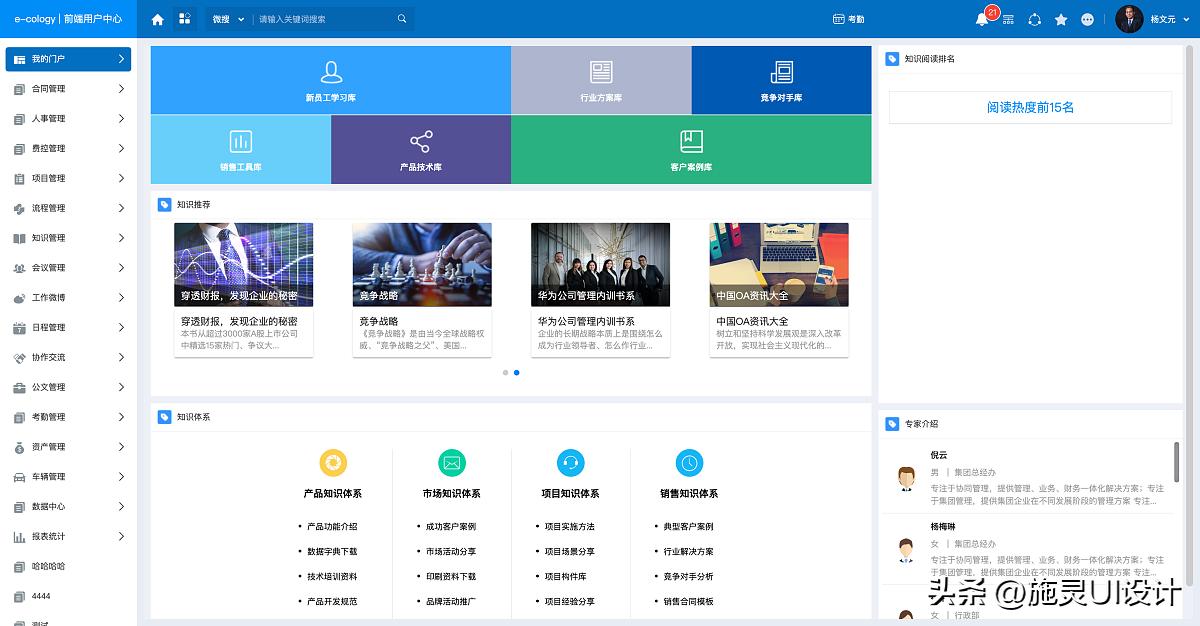Open the 竞争对手库 tile
The height and width of the screenshot is (626, 1200).
[x=781, y=80]
